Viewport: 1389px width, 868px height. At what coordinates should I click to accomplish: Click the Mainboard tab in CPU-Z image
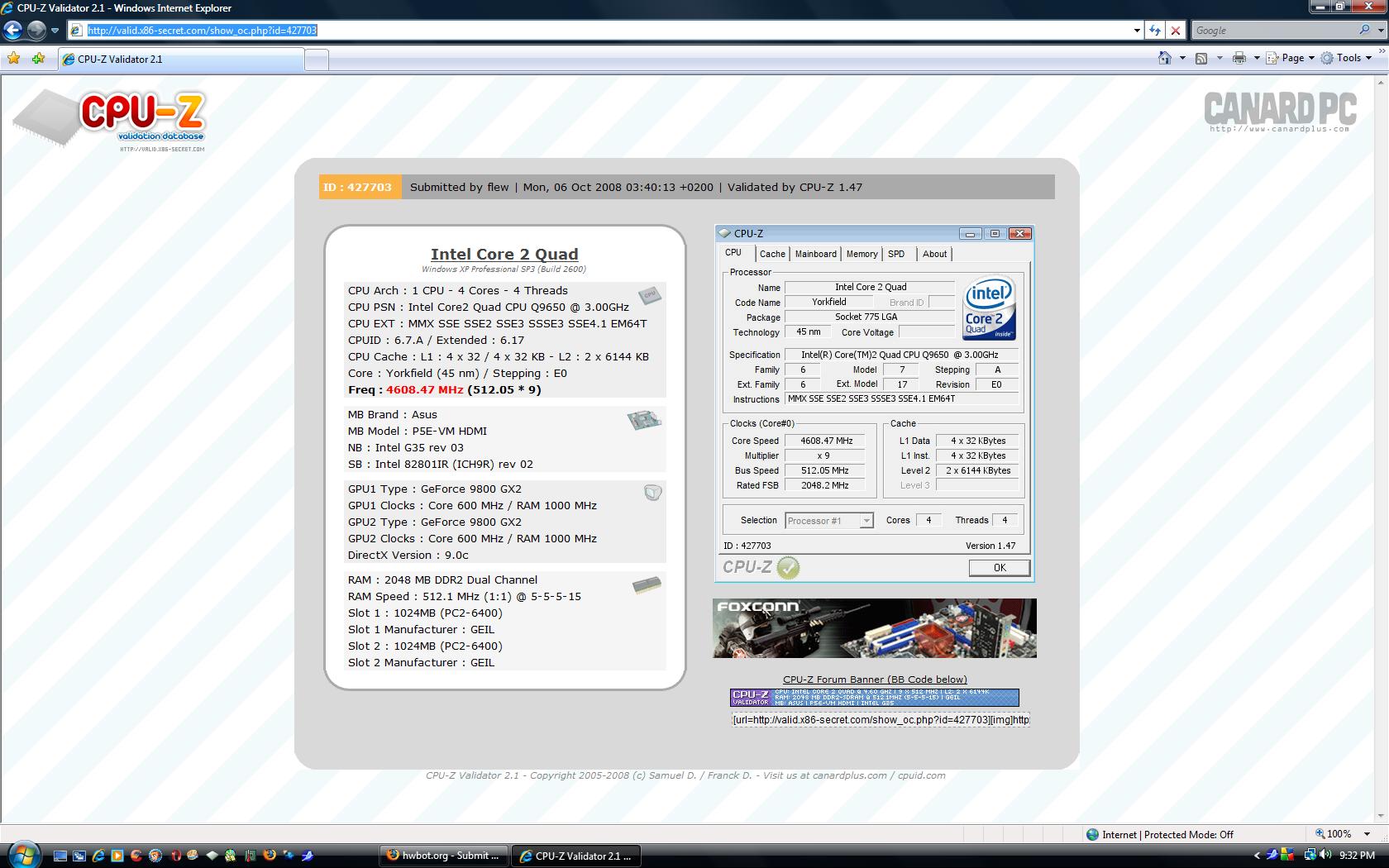click(x=815, y=254)
